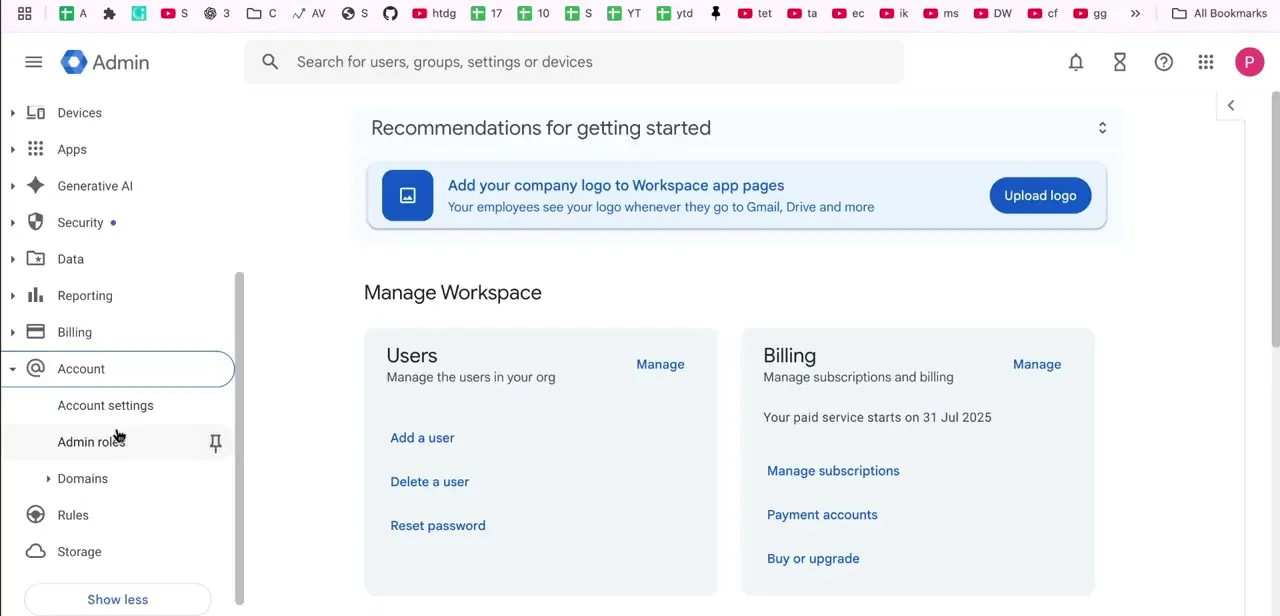The image size is (1280, 616).
Task: Open the AV chart bookmark
Action: (308, 13)
